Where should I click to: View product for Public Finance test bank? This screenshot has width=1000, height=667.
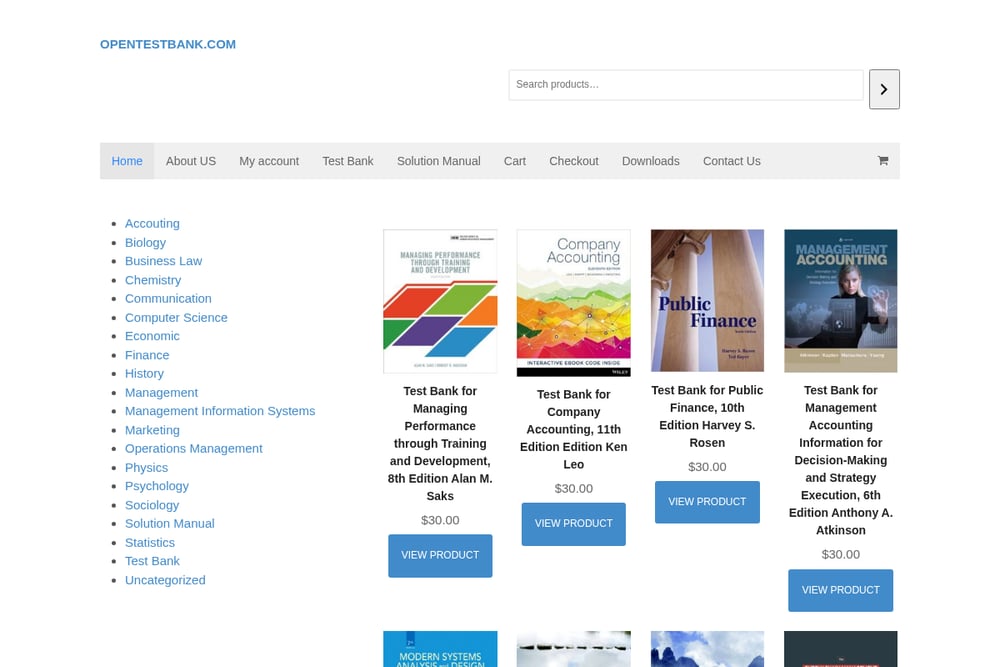[x=707, y=502]
